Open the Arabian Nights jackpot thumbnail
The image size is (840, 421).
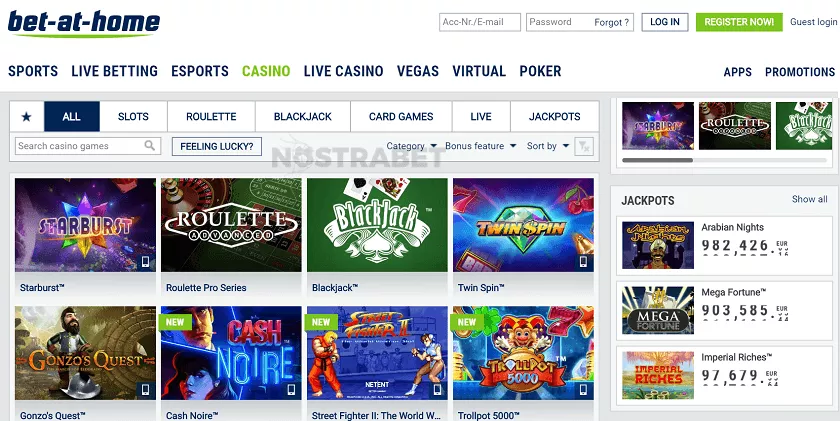click(x=658, y=245)
